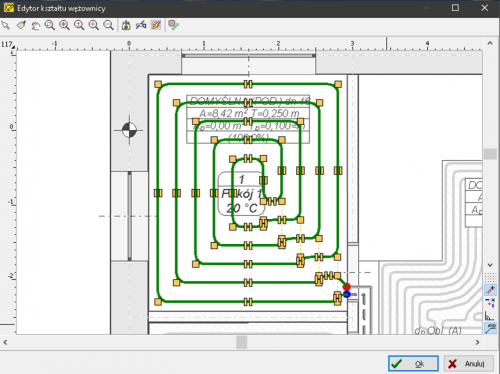Click the vertical scrollbar down chevron
Screen dimensions: 500x374
(x=490, y=265)
